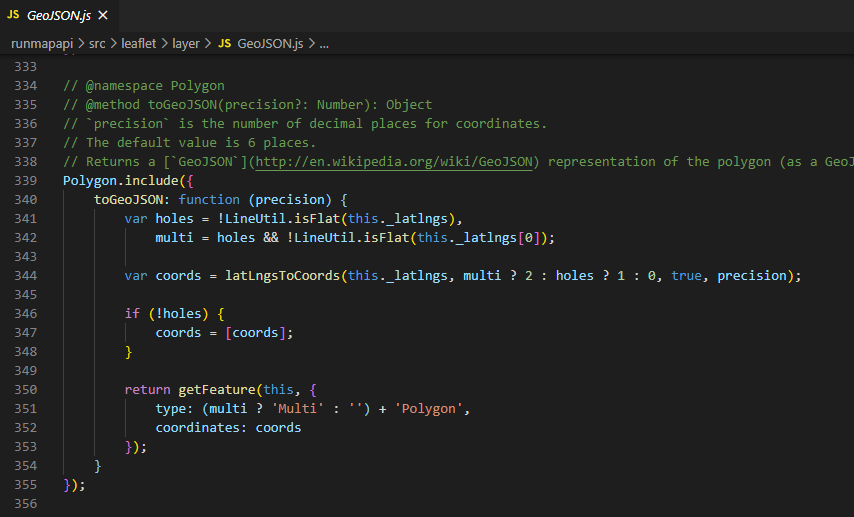Click the 'getFeature' function call
The image size is (854, 517).
point(217,390)
